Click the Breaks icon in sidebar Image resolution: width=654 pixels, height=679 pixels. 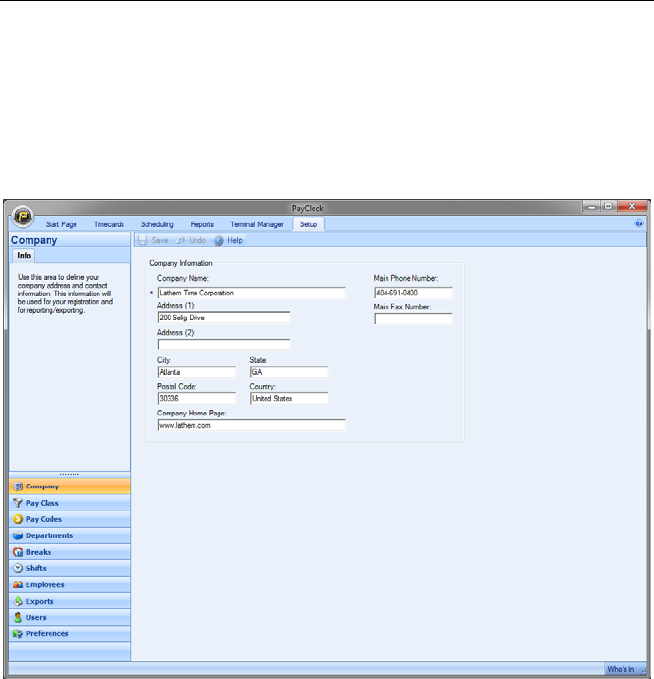point(18,552)
